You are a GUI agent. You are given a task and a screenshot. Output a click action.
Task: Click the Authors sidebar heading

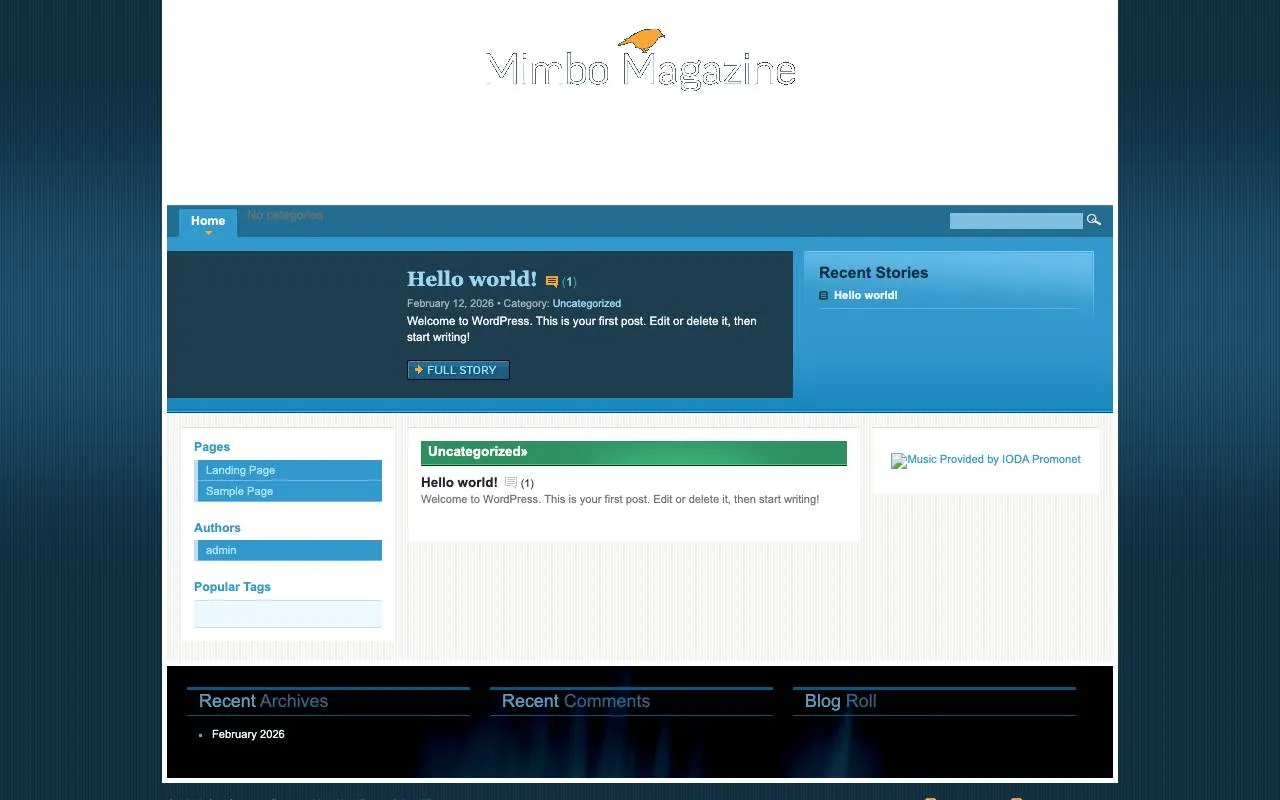pos(217,528)
